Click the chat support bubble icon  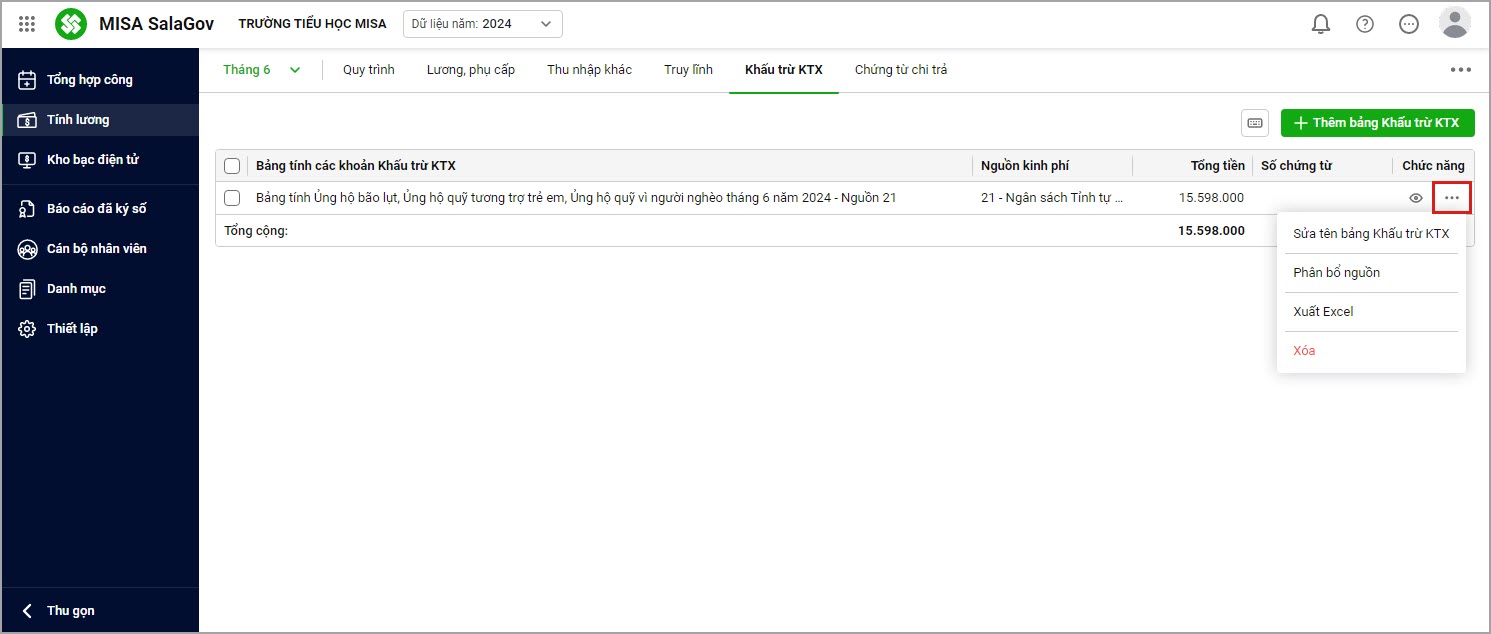[x=1408, y=24]
